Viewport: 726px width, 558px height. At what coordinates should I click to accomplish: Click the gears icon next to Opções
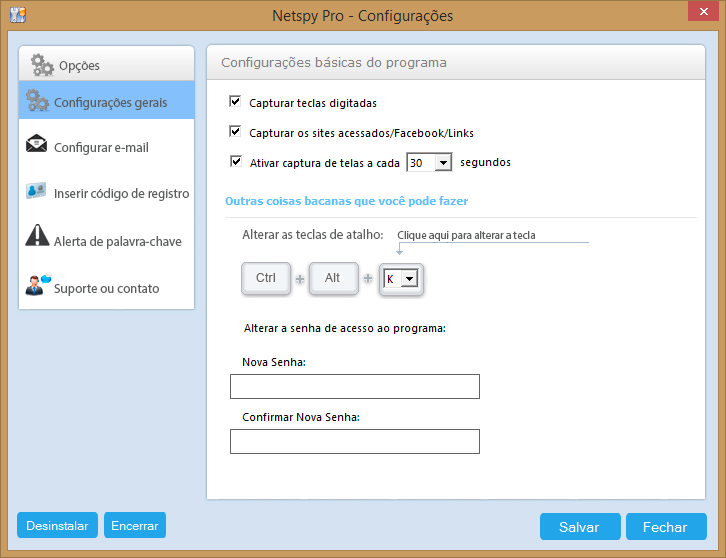pyautogui.click(x=42, y=65)
